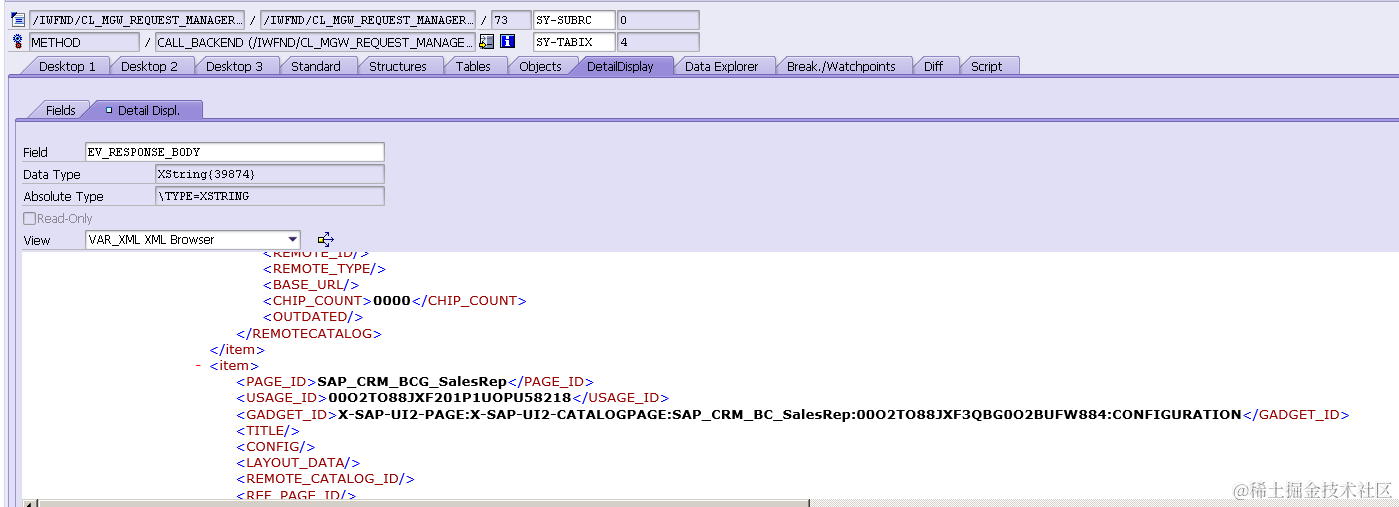Click the GADGET_ID value starting X-SAP-UI2-PAGE

(x=789, y=414)
